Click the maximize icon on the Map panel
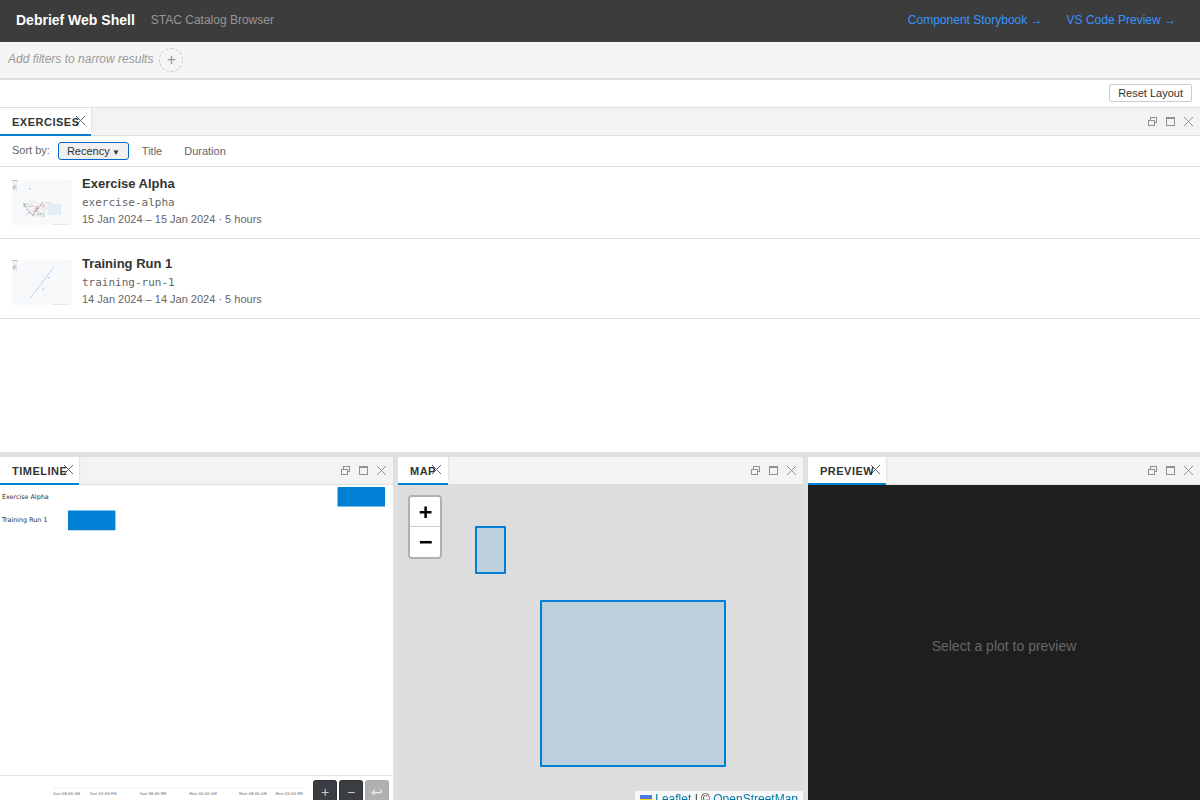This screenshot has height=800, width=1200. pyautogui.click(x=773, y=470)
